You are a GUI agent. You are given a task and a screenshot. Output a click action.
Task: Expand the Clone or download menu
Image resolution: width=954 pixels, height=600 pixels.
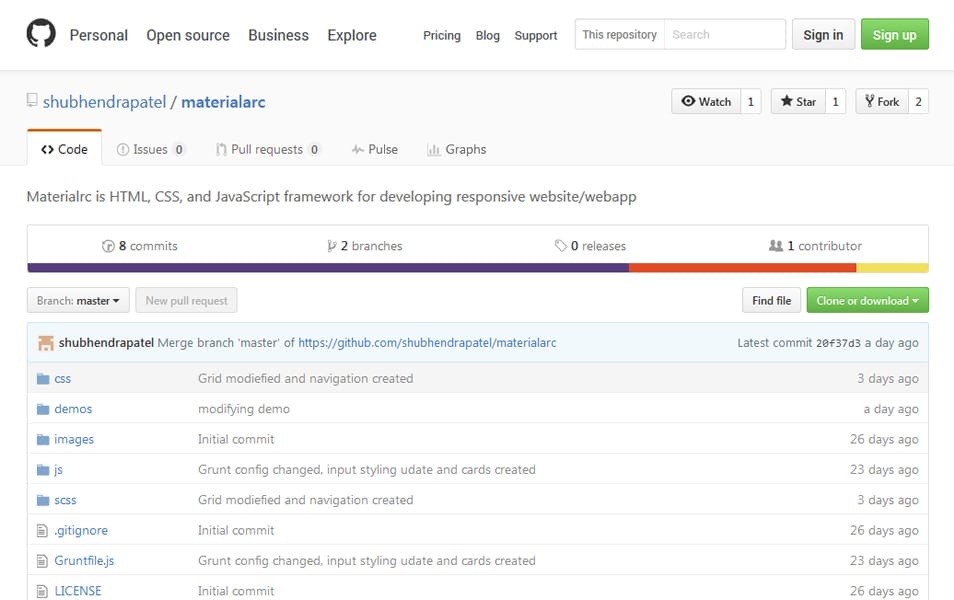click(x=868, y=301)
